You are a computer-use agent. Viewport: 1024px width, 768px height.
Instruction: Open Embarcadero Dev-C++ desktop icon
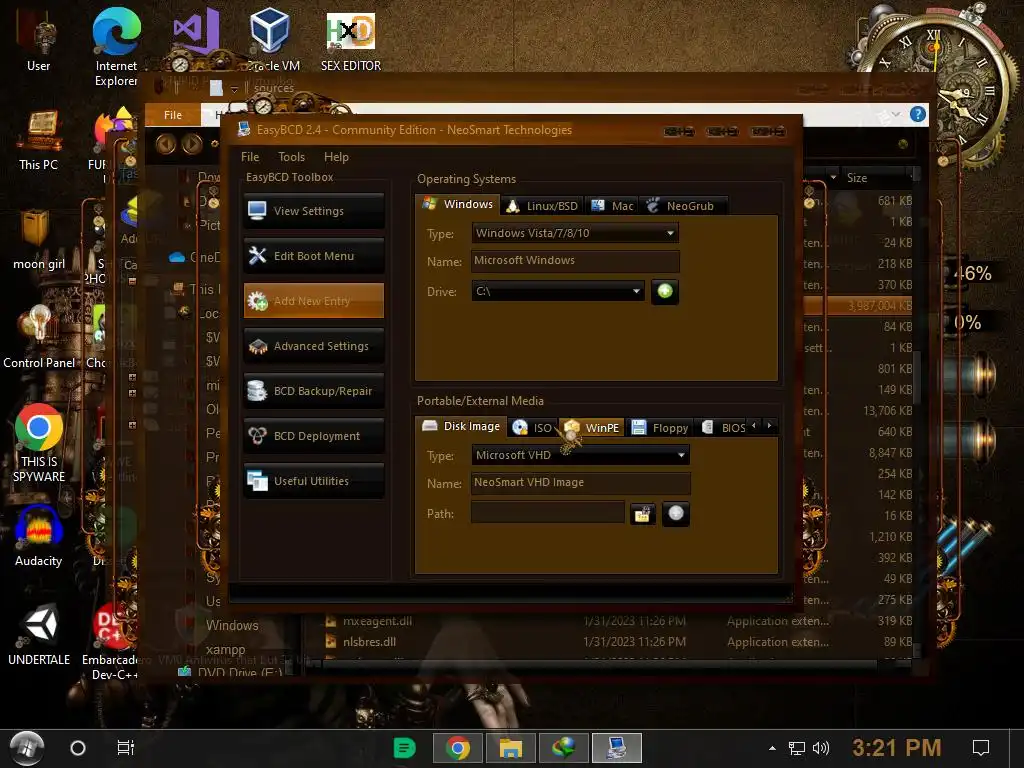tap(111, 641)
